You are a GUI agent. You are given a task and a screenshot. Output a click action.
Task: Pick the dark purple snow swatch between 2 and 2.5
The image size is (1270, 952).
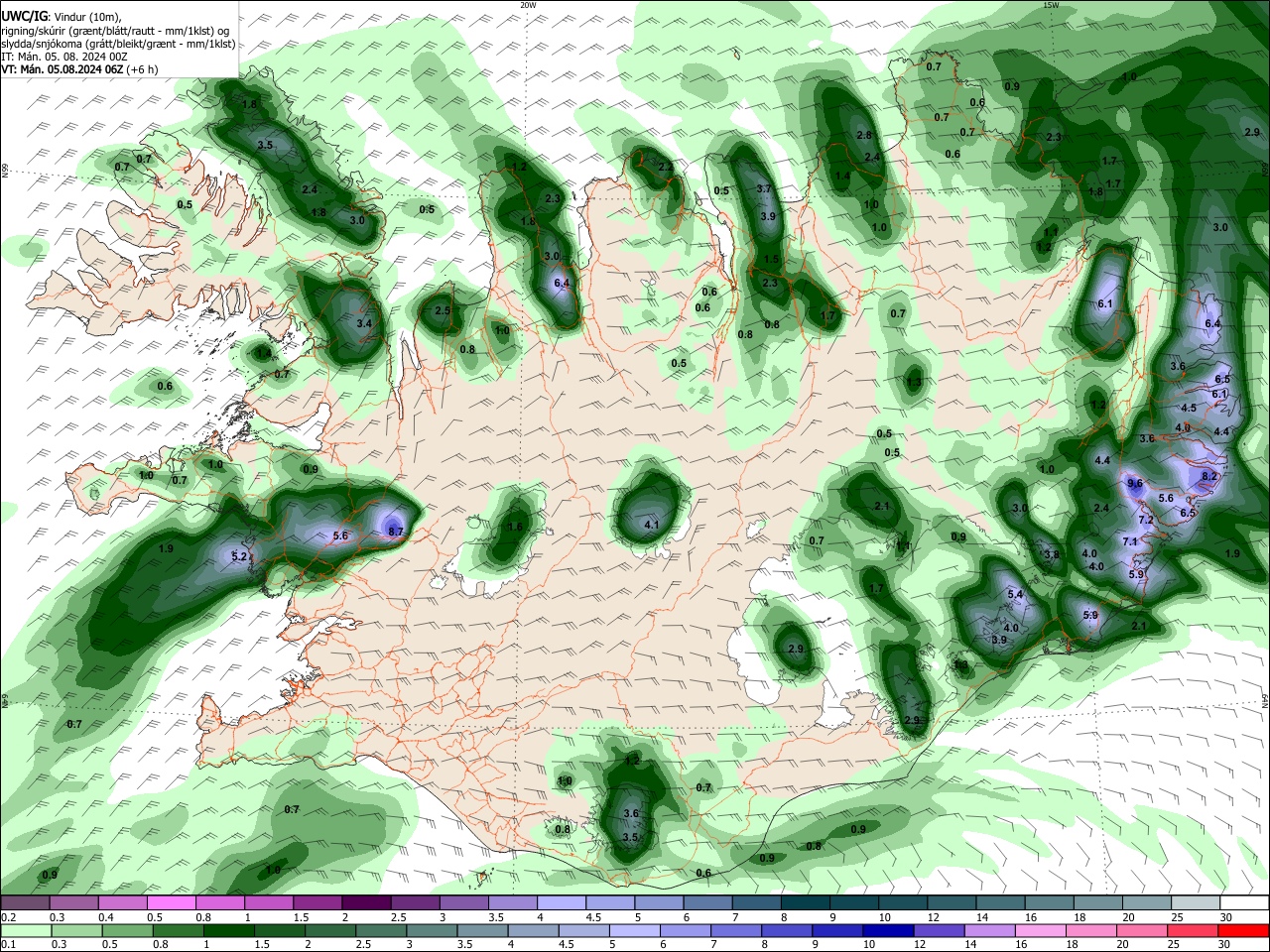pos(365,902)
